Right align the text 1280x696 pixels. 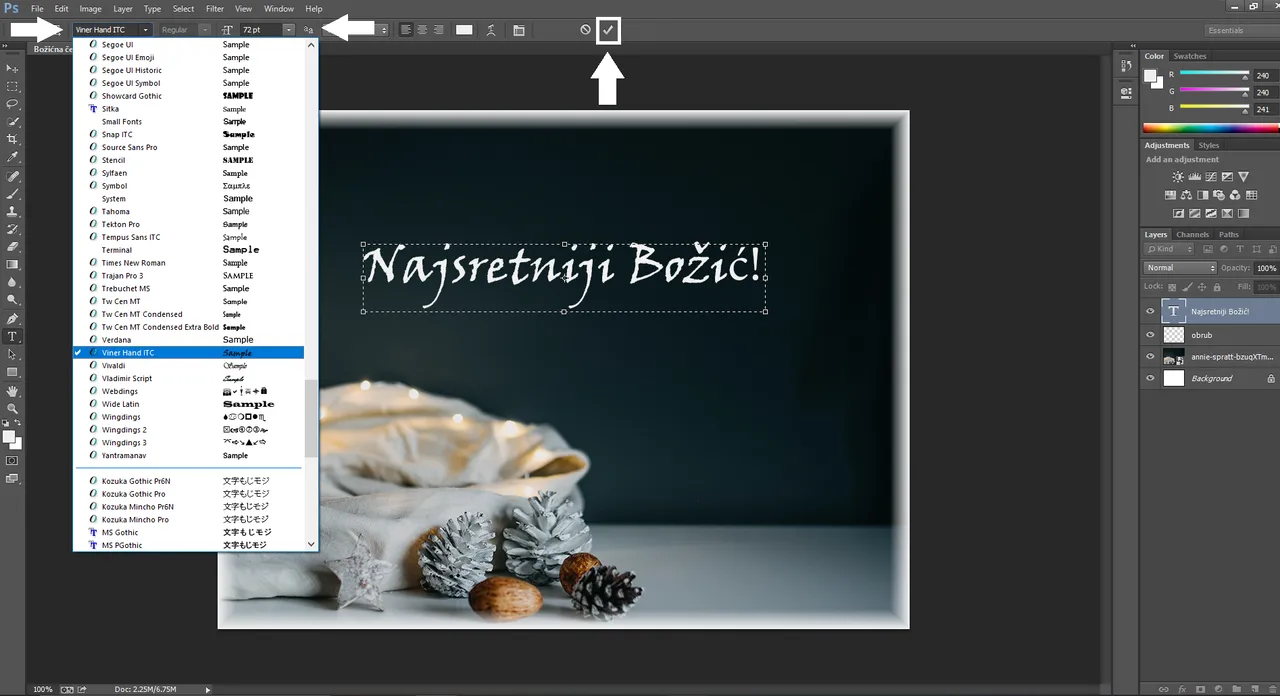pyautogui.click(x=438, y=30)
